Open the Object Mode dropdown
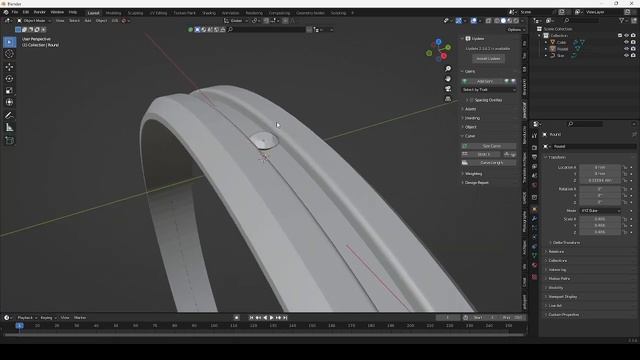Viewport: 640px width, 360px height. tap(34, 20)
